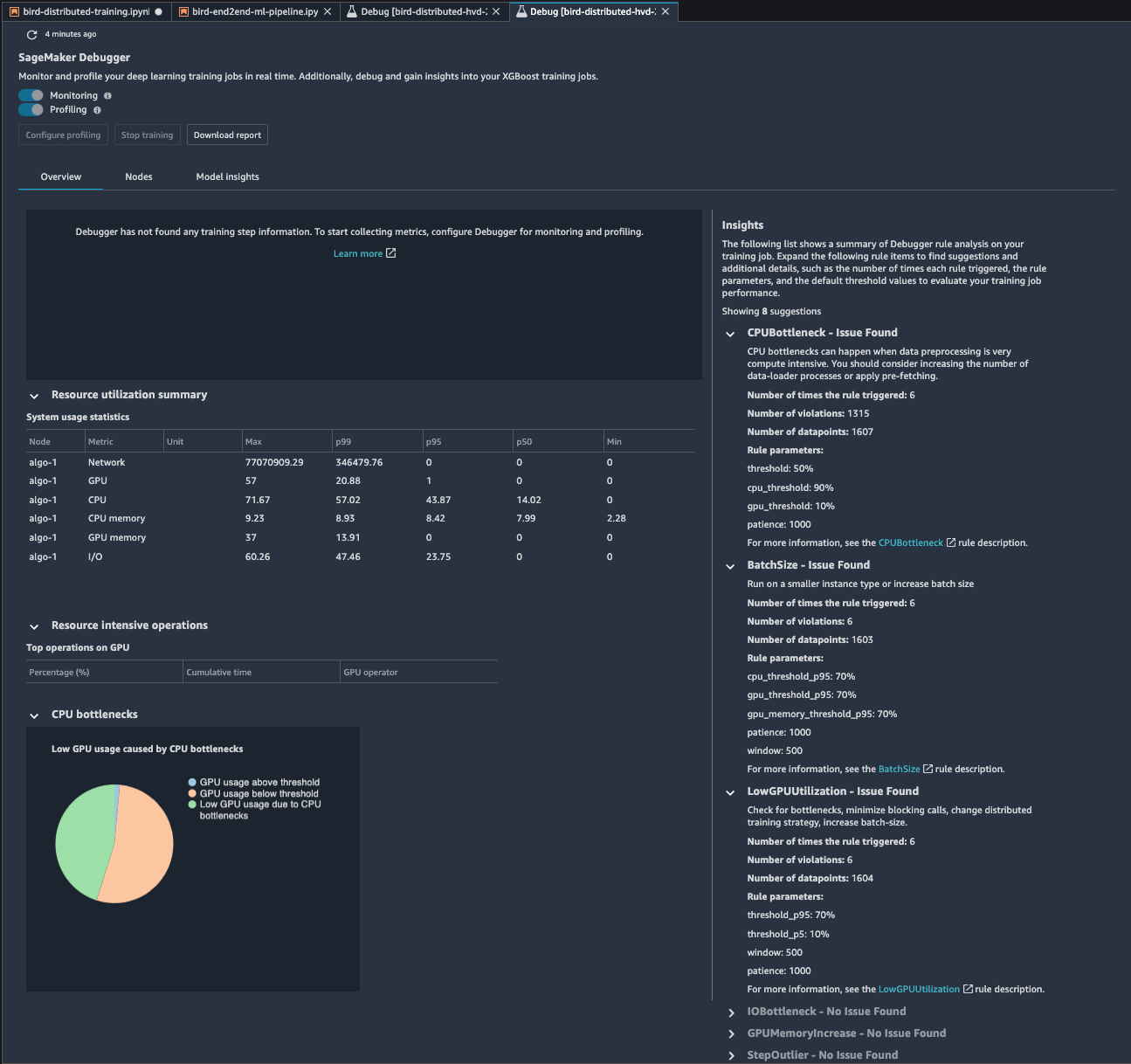Click the 'Showing 8 suggestions' text
Image resolution: width=1131 pixels, height=1064 pixels.
coord(771,312)
